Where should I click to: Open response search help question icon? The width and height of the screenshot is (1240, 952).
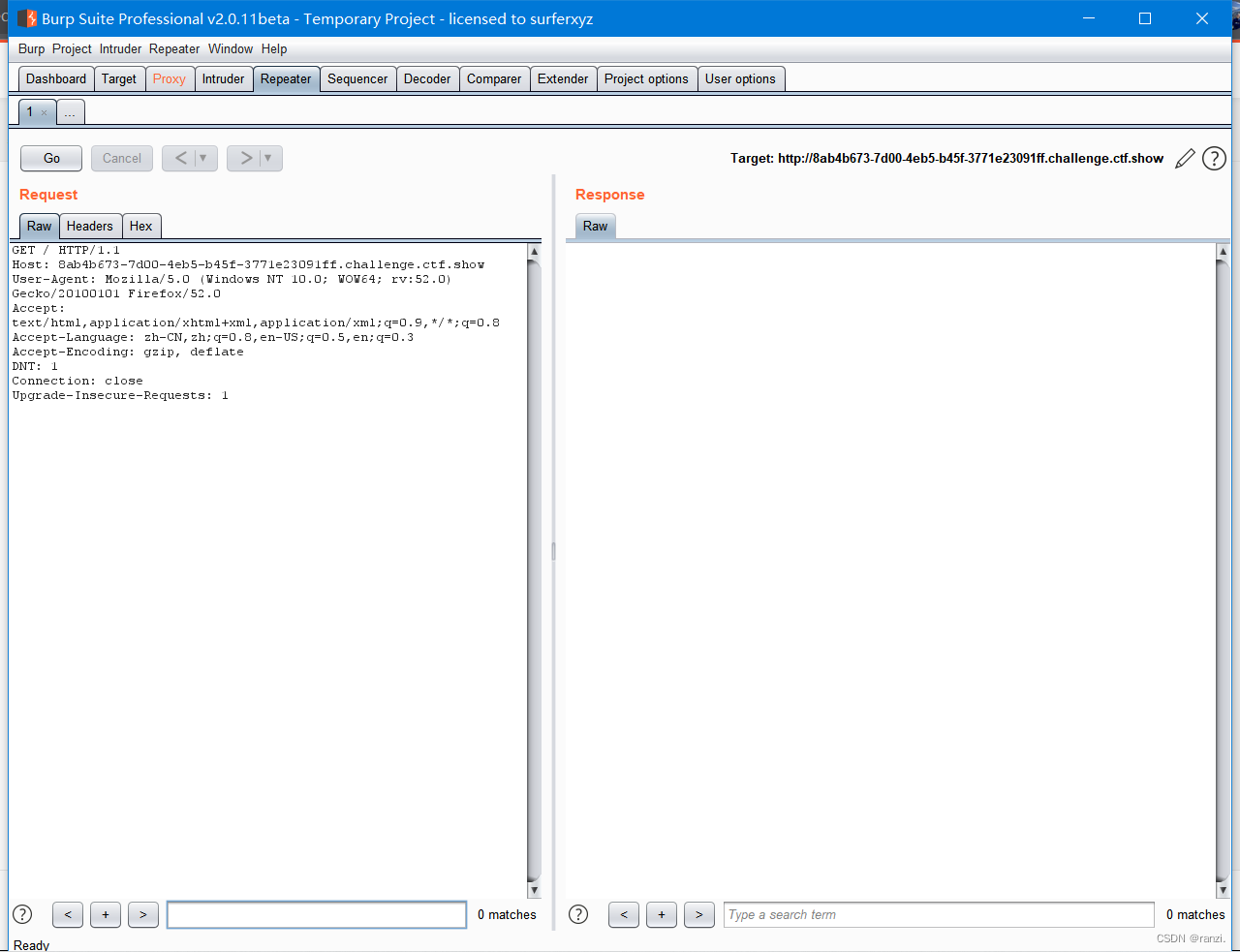point(578,914)
